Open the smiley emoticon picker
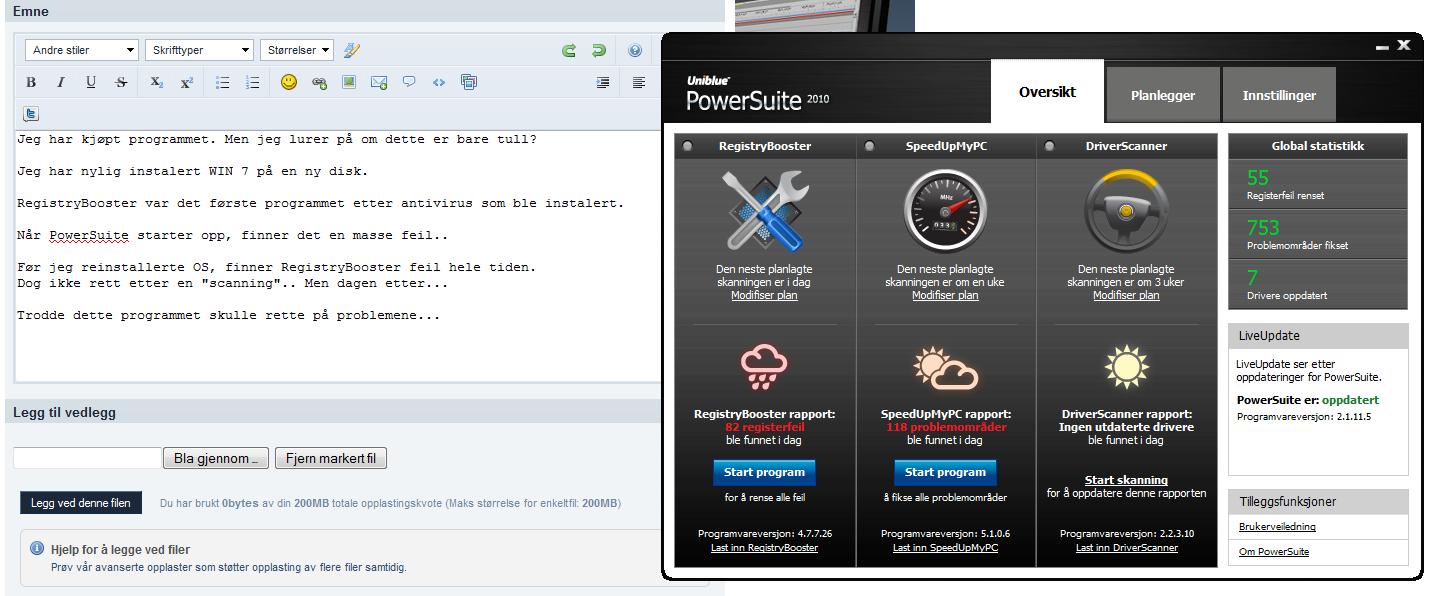 (289, 82)
